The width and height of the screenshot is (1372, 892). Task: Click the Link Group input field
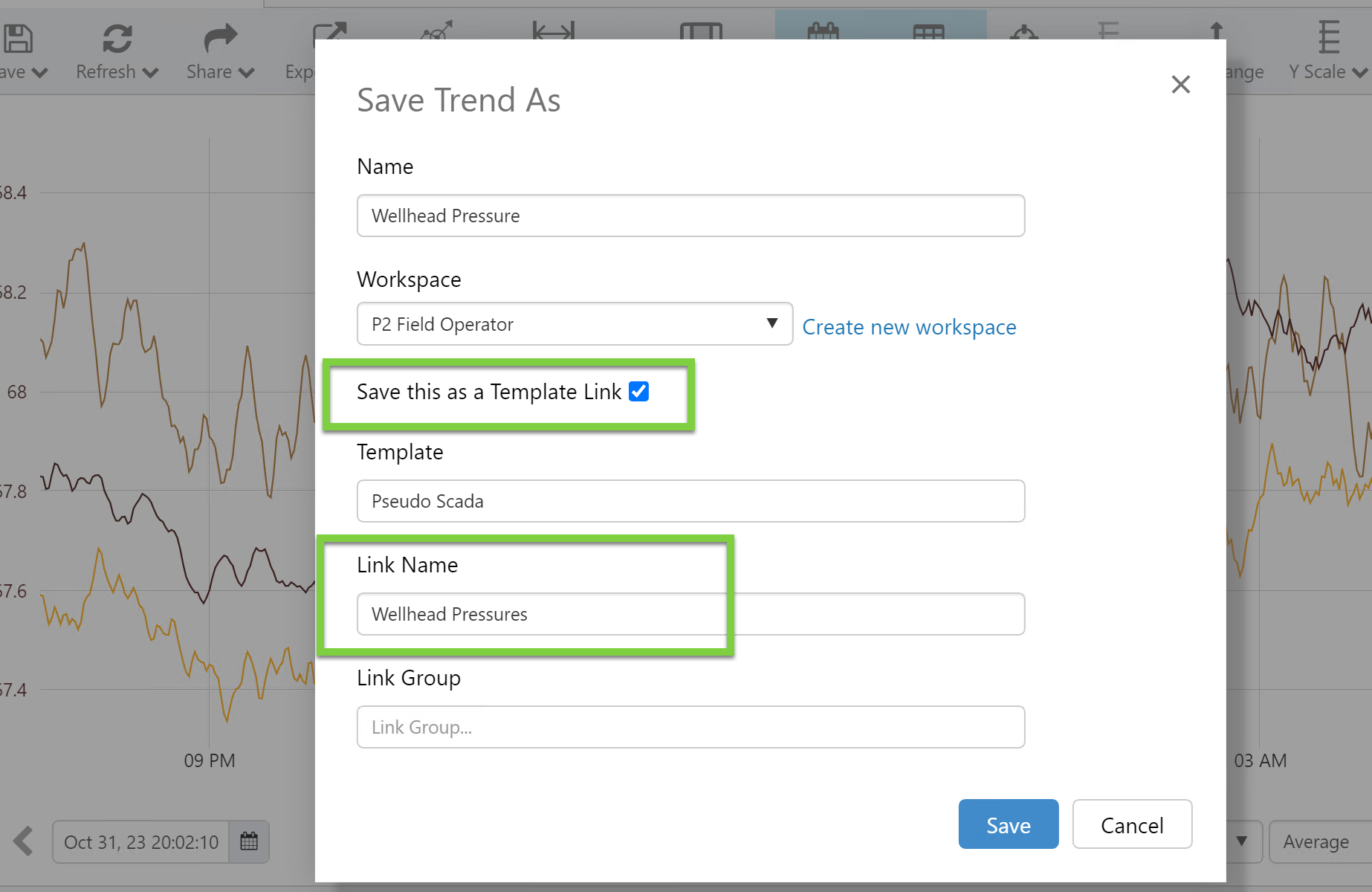tap(690, 727)
